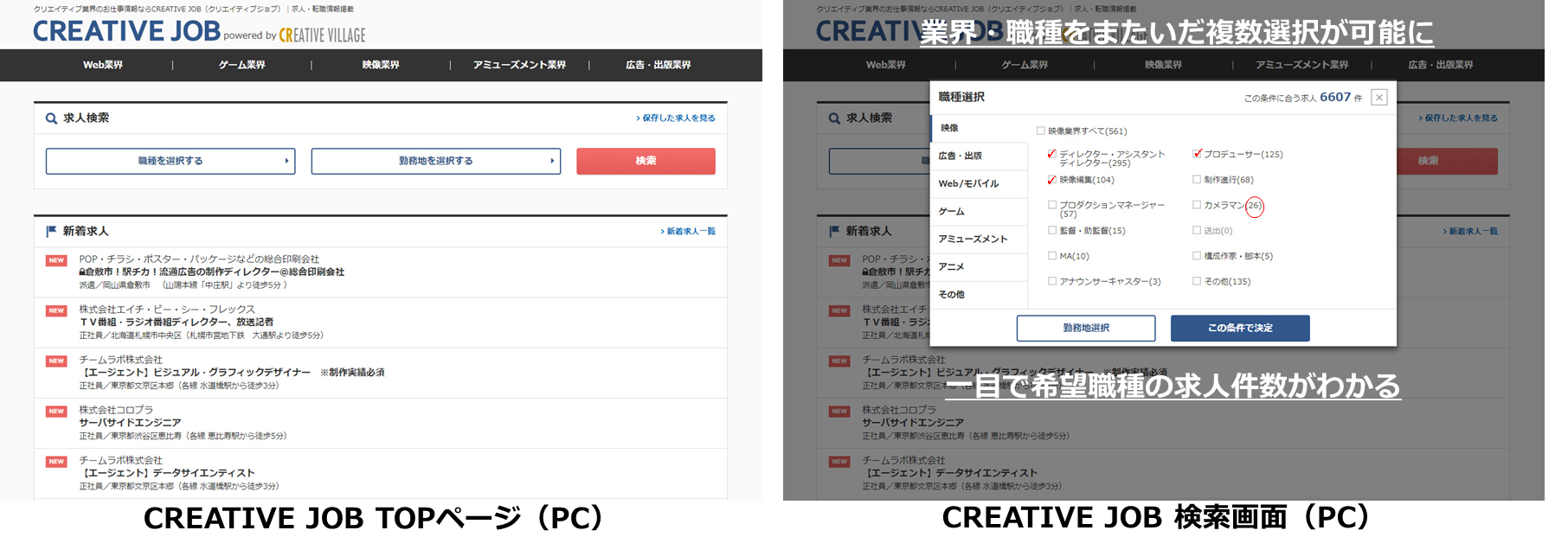This screenshot has width=1568, height=556.
Task: Click the NEW badge for 株式会社エイチ・ビー・シー・フレックス on TOPページ
Action: (x=56, y=310)
